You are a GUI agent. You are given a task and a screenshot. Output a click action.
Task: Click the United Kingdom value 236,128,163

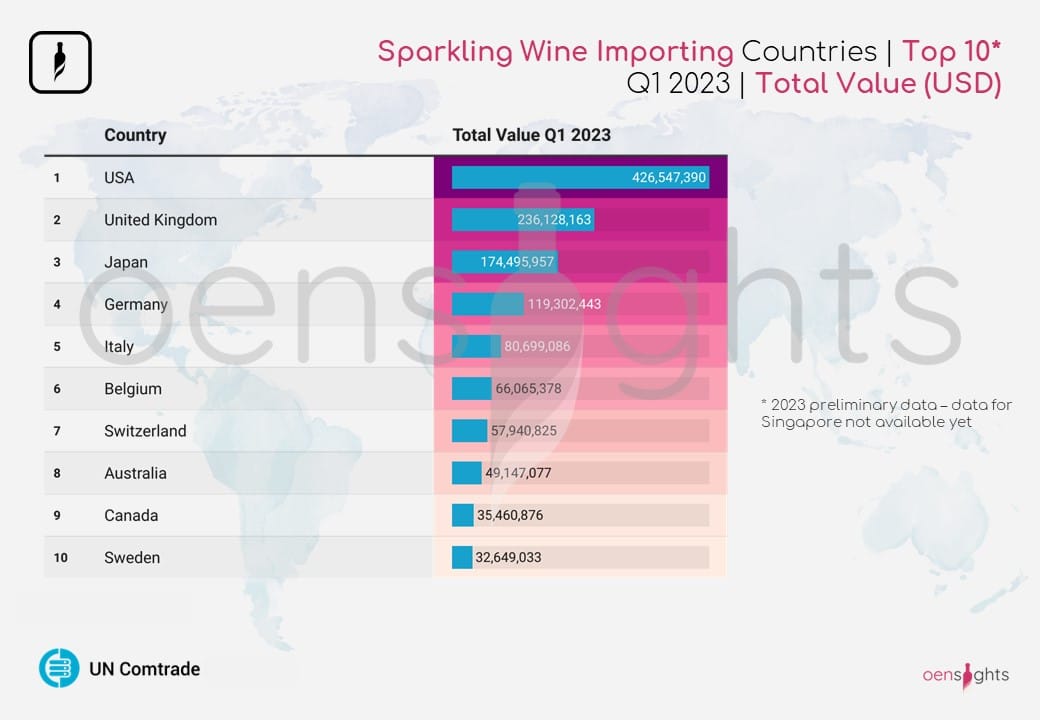[x=554, y=220]
